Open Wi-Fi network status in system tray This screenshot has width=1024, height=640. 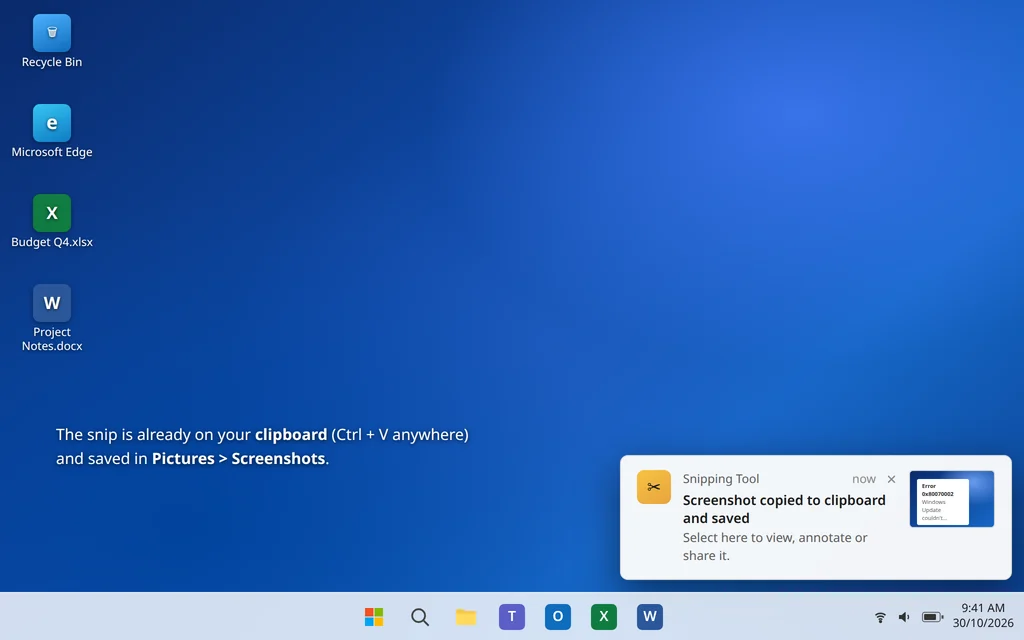pyautogui.click(x=880, y=616)
